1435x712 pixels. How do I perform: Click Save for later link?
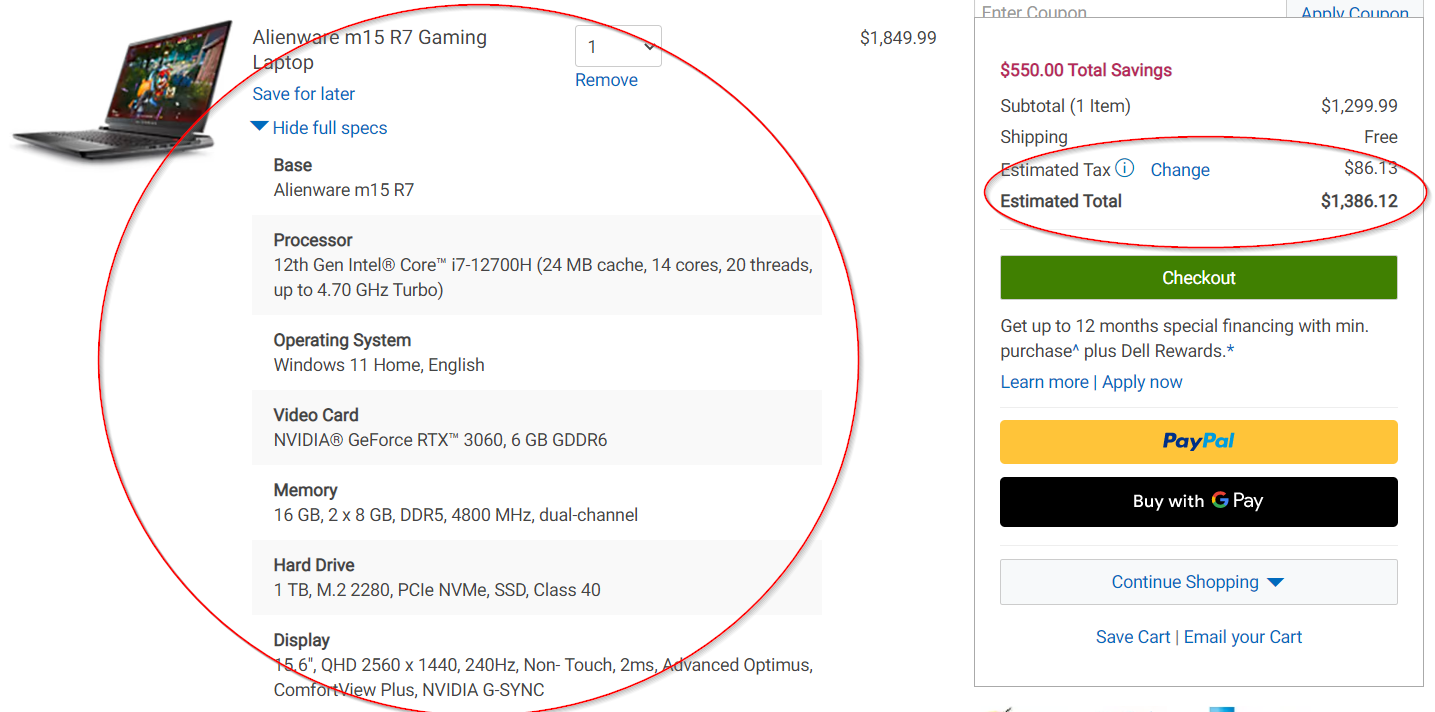(304, 94)
